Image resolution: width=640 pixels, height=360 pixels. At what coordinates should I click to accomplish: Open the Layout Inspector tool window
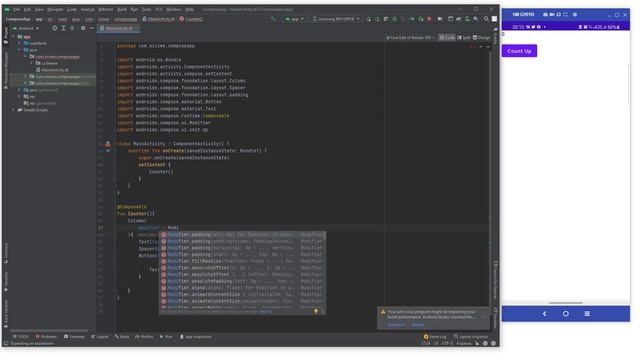pyautogui.click(x=471, y=337)
